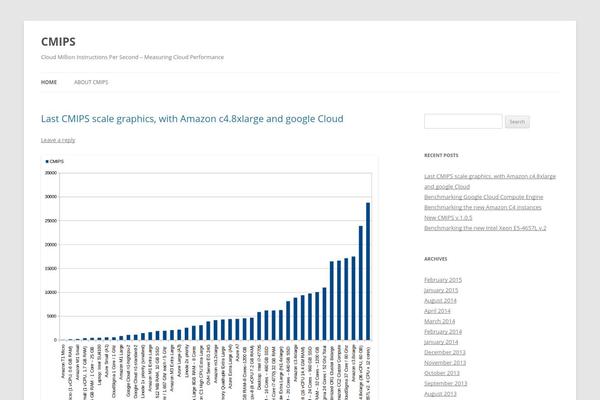Open the February 2014 archive

(443, 332)
